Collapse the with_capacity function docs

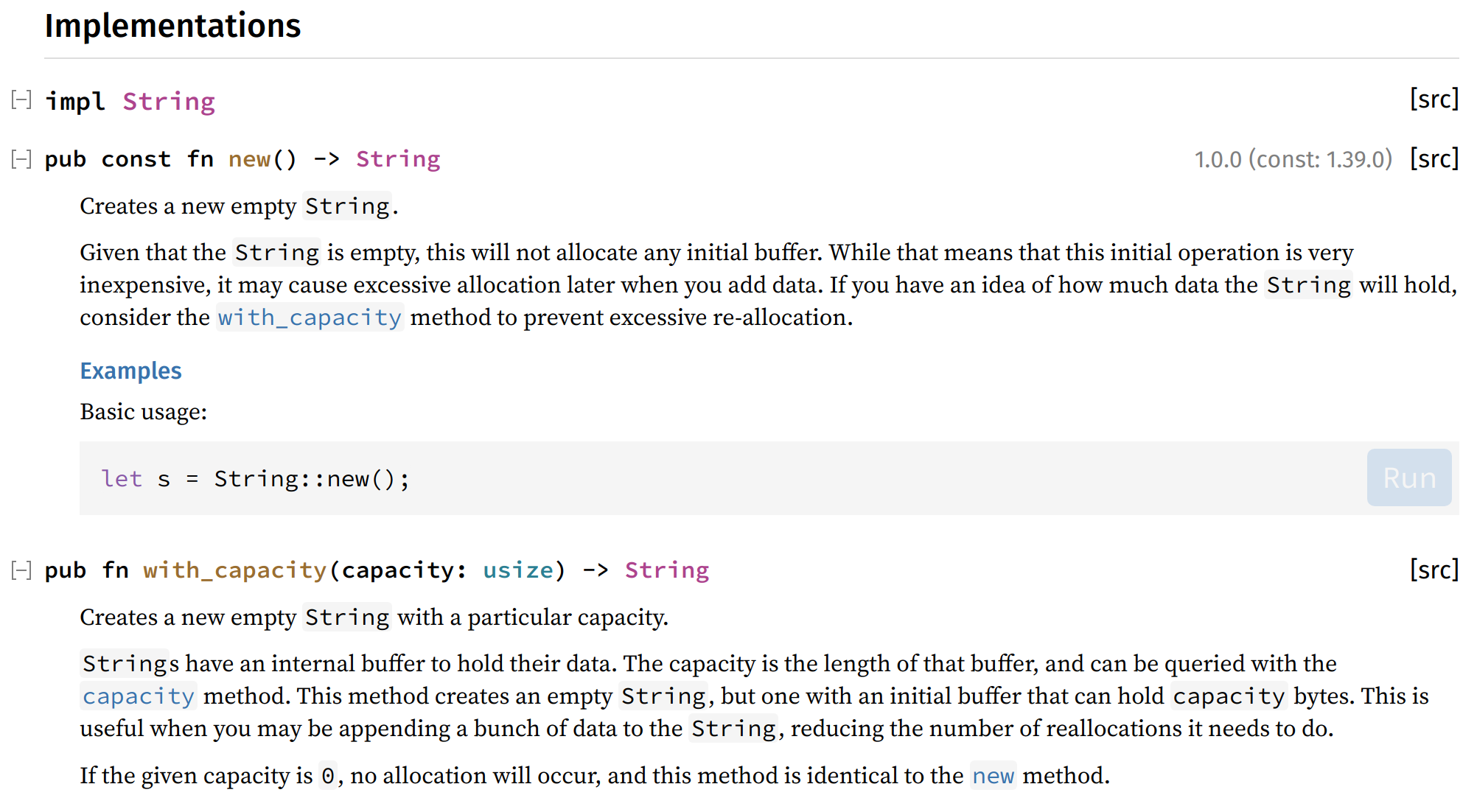[21, 570]
